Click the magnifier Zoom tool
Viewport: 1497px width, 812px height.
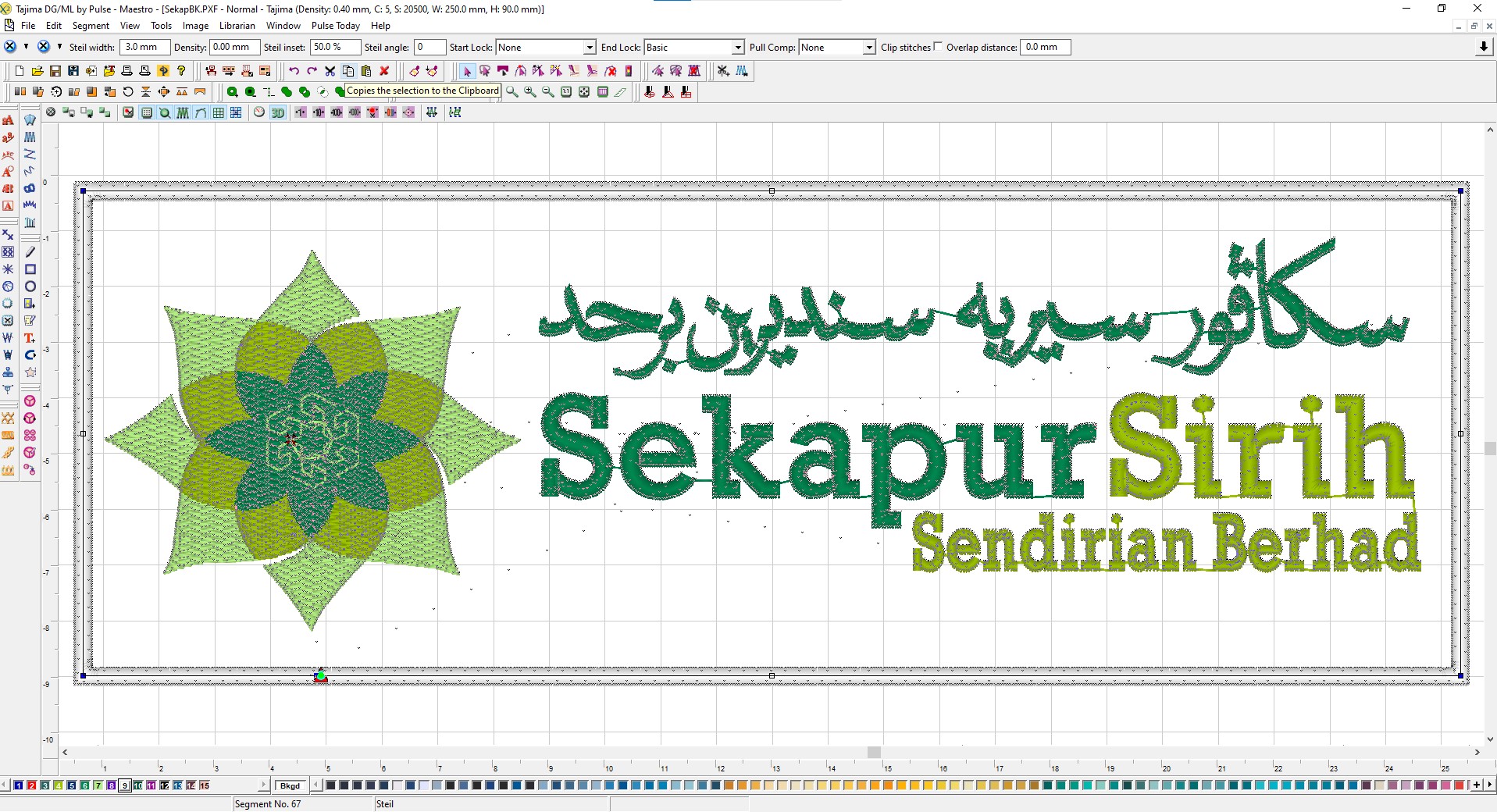coord(512,91)
